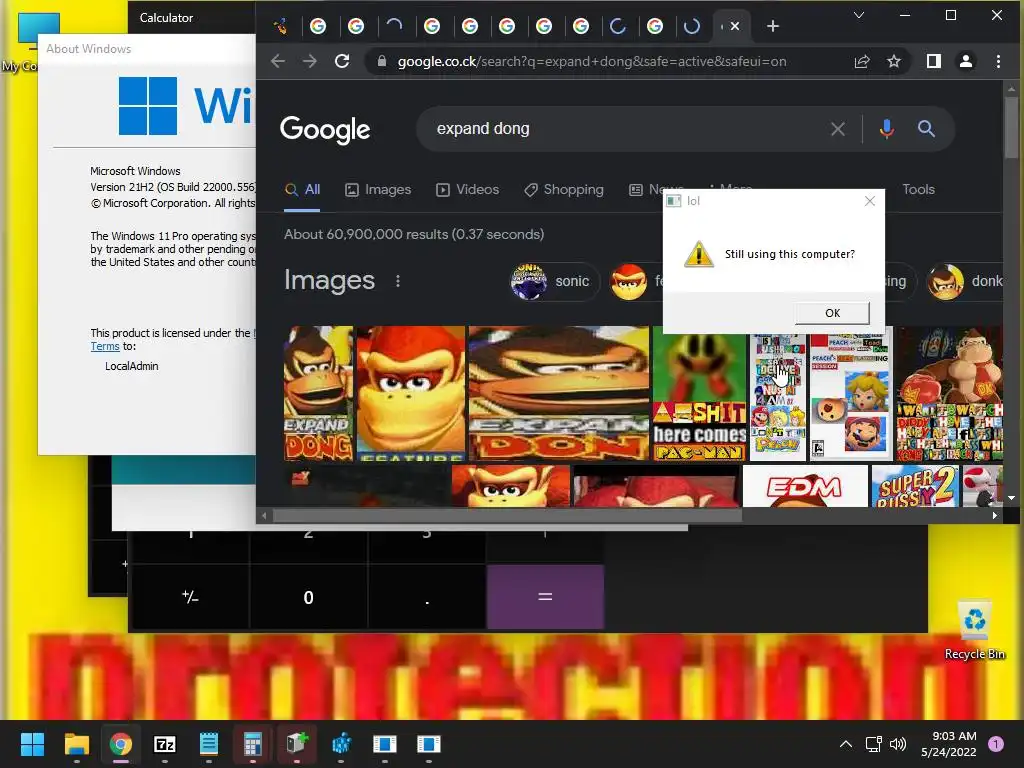1024x768 pixels.
Task: Open File Explorer from the taskbar
Action: (x=76, y=744)
